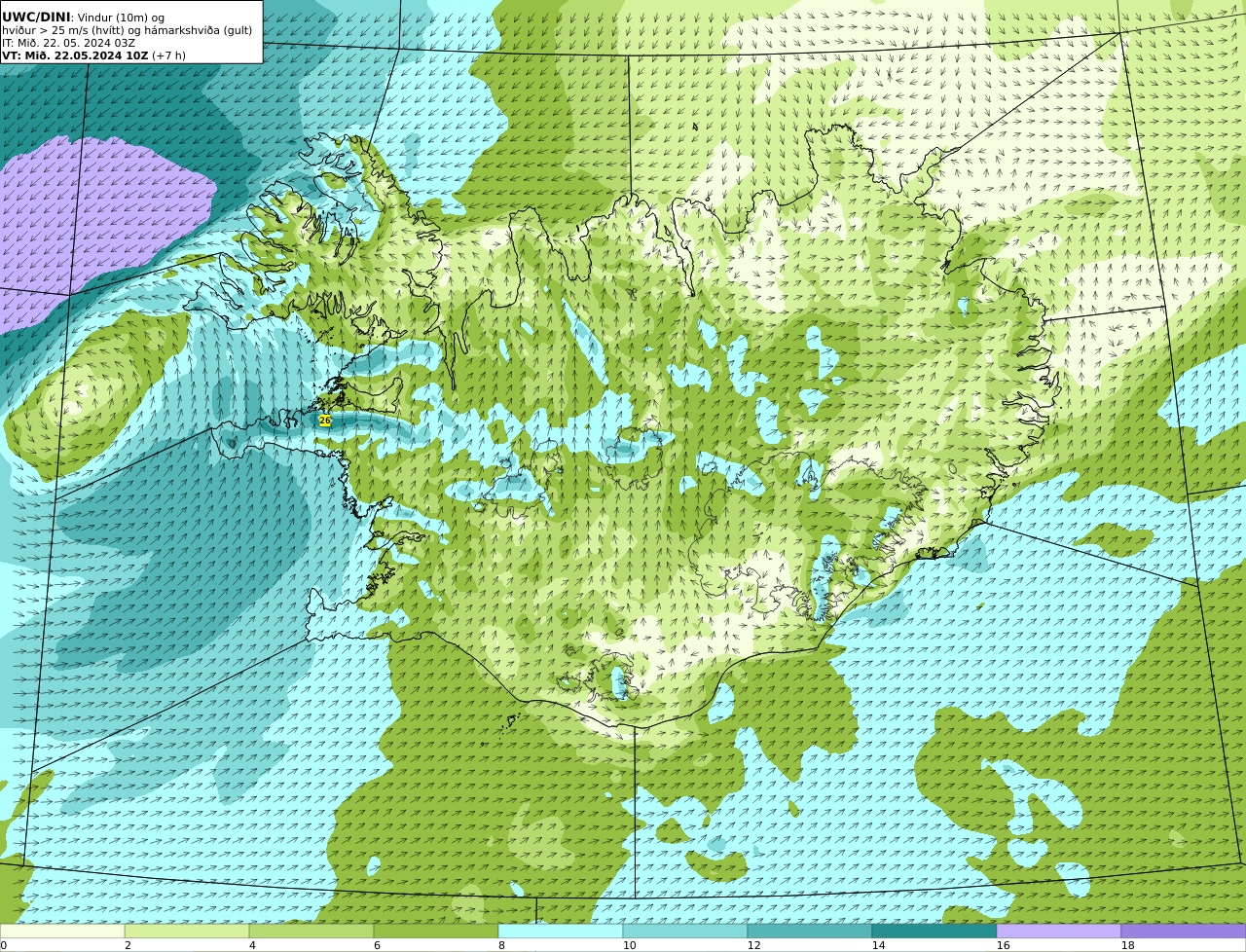The image size is (1246, 952).
Task: Click legend scale label '2'
Action: (128, 945)
